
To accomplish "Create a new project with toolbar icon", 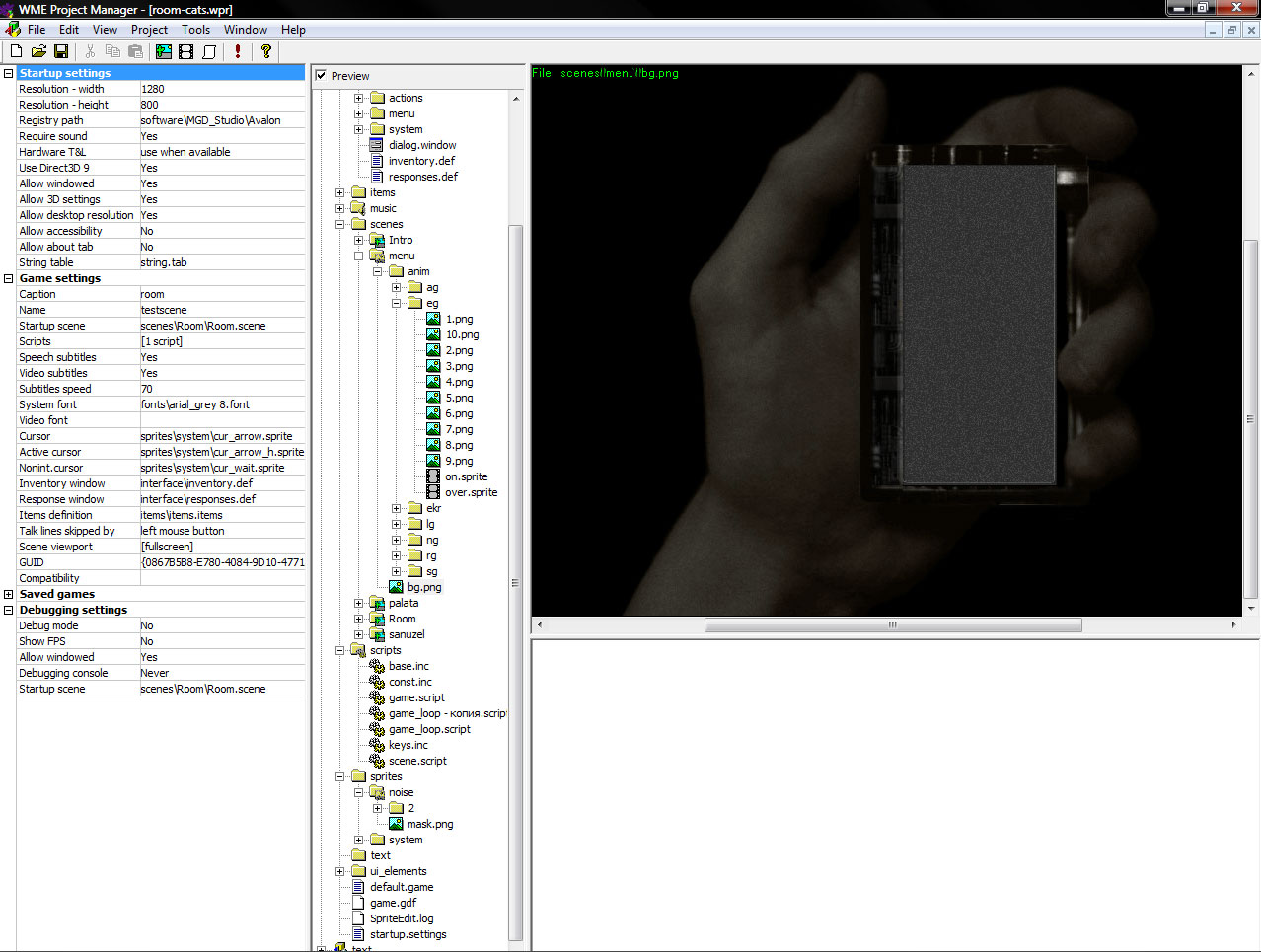I will [16, 51].
